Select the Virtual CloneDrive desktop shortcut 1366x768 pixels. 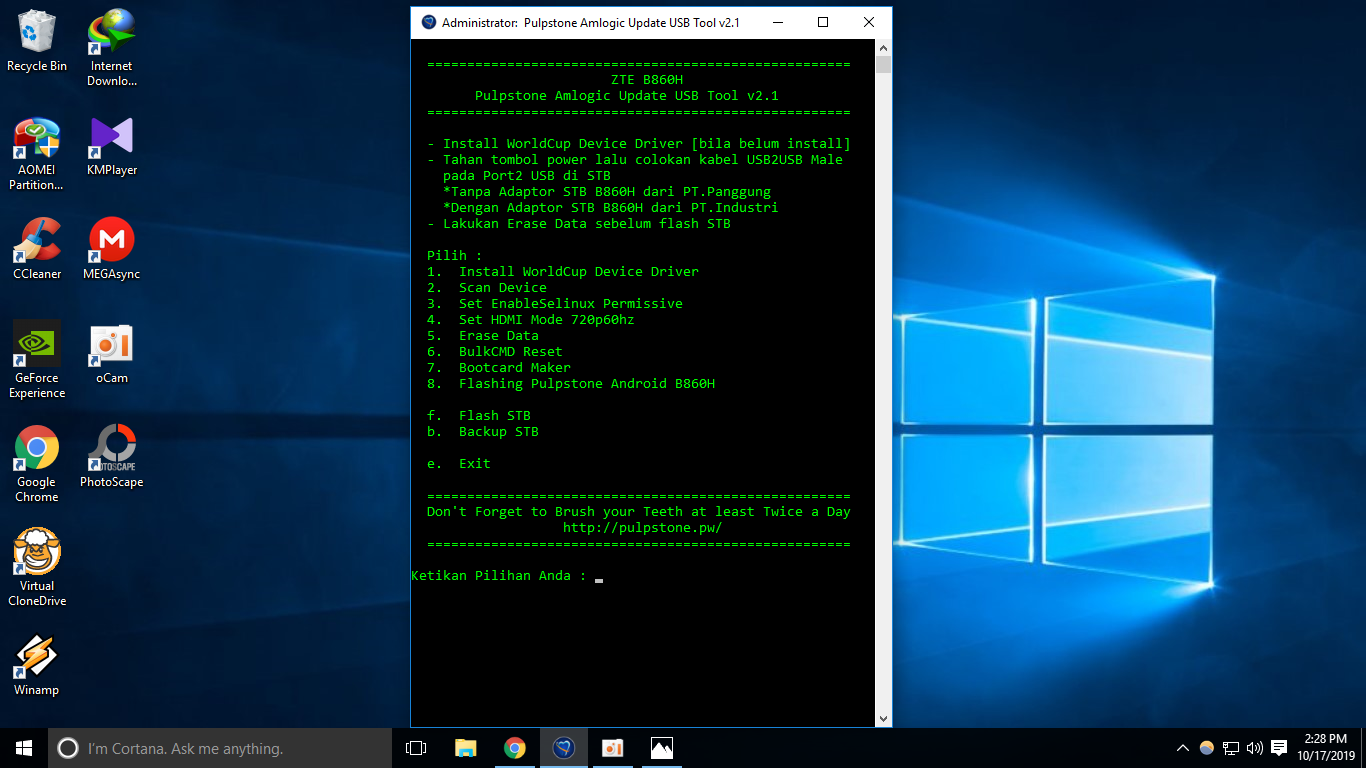(37, 568)
